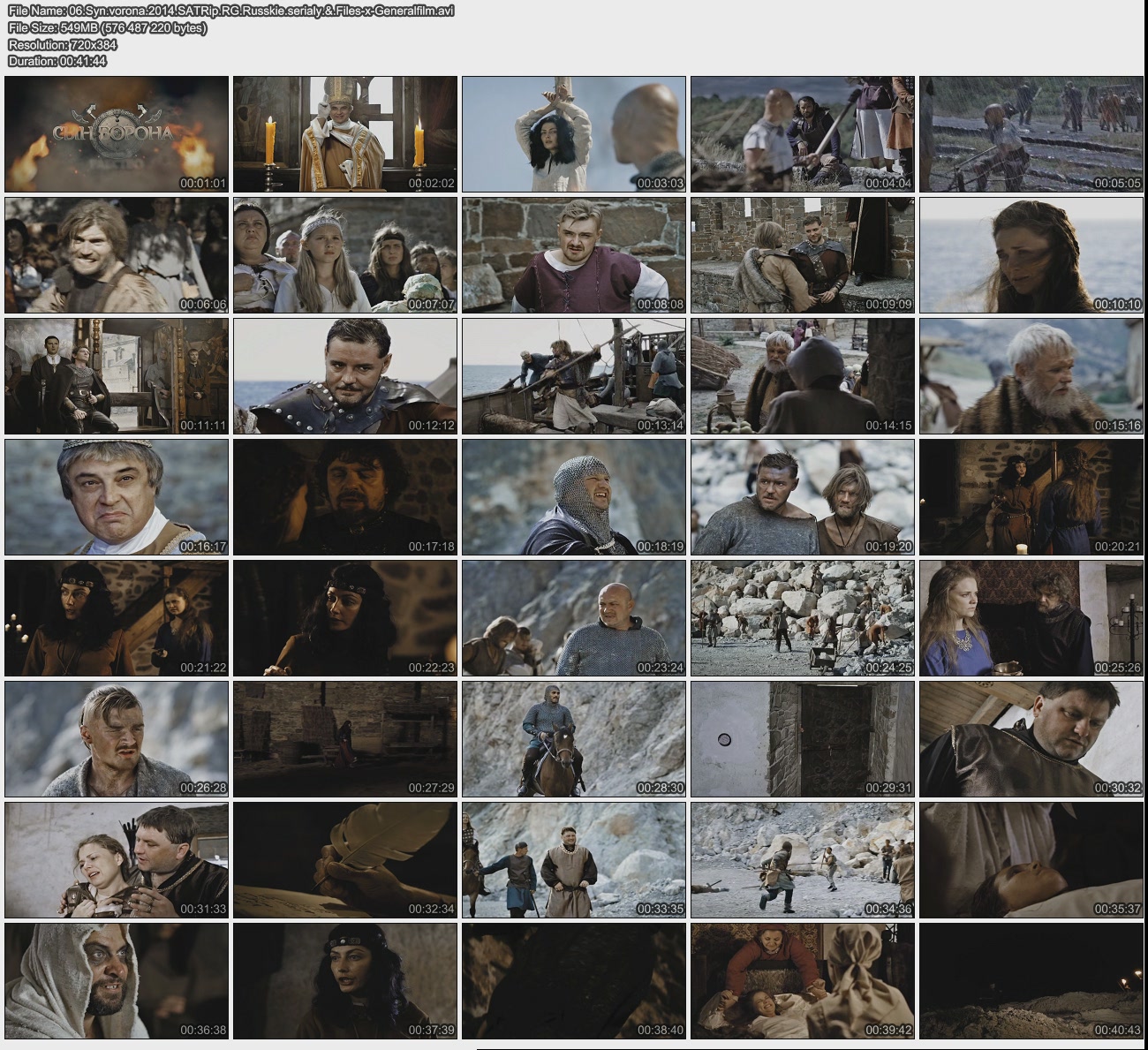The width and height of the screenshot is (1148, 1050).
Task: Click the blonde girl thumbnail at 00:07:07
Action: tap(345, 255)
